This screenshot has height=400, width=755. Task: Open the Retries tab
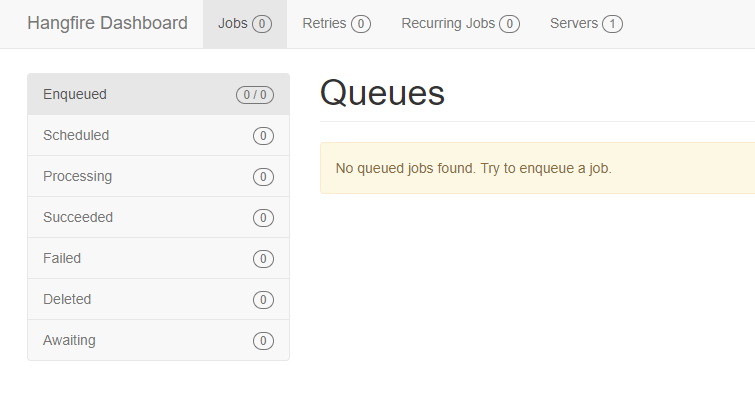tap(336, 24)
